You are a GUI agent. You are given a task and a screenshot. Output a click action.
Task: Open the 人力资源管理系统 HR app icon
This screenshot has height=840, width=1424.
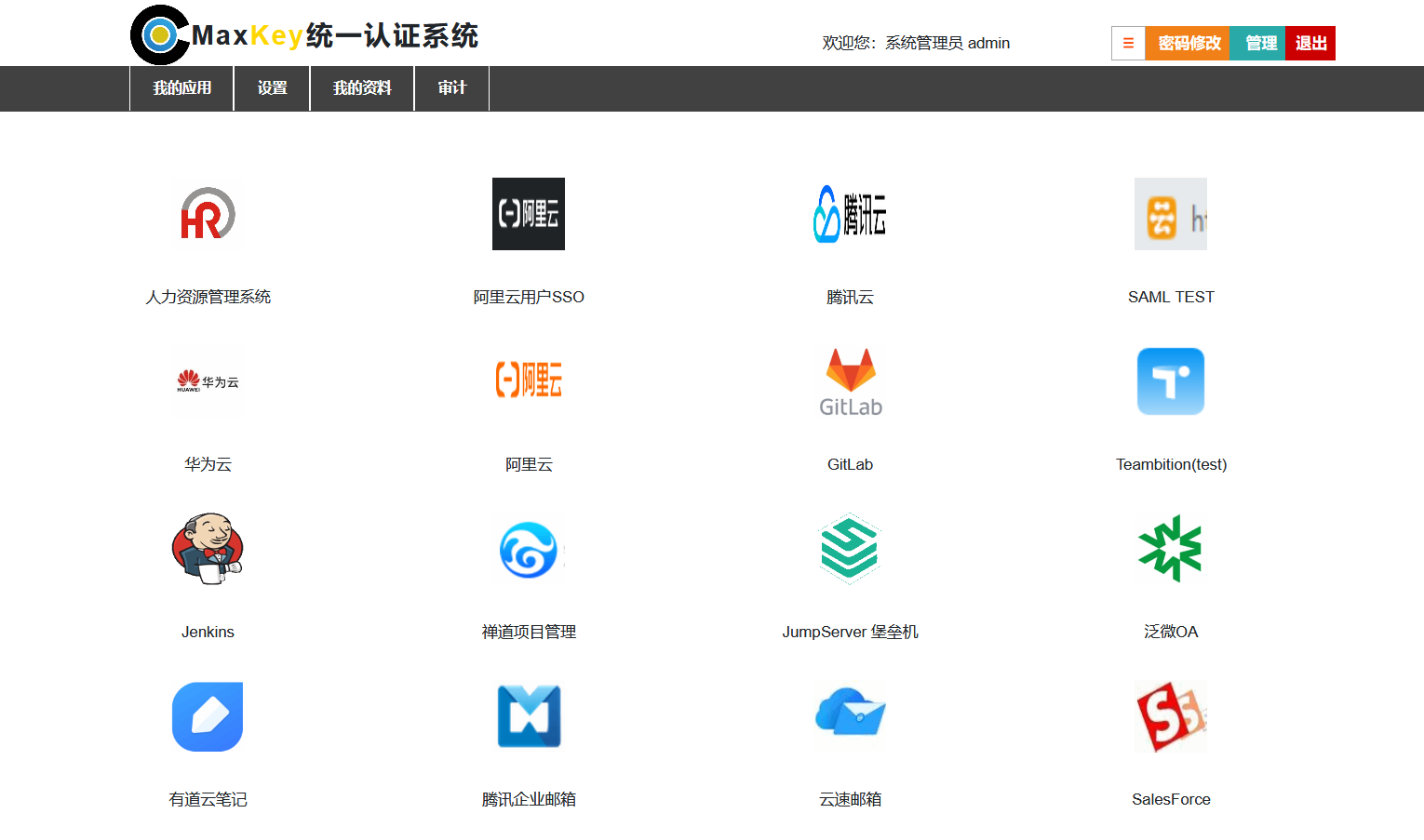[x=208, y=214]
